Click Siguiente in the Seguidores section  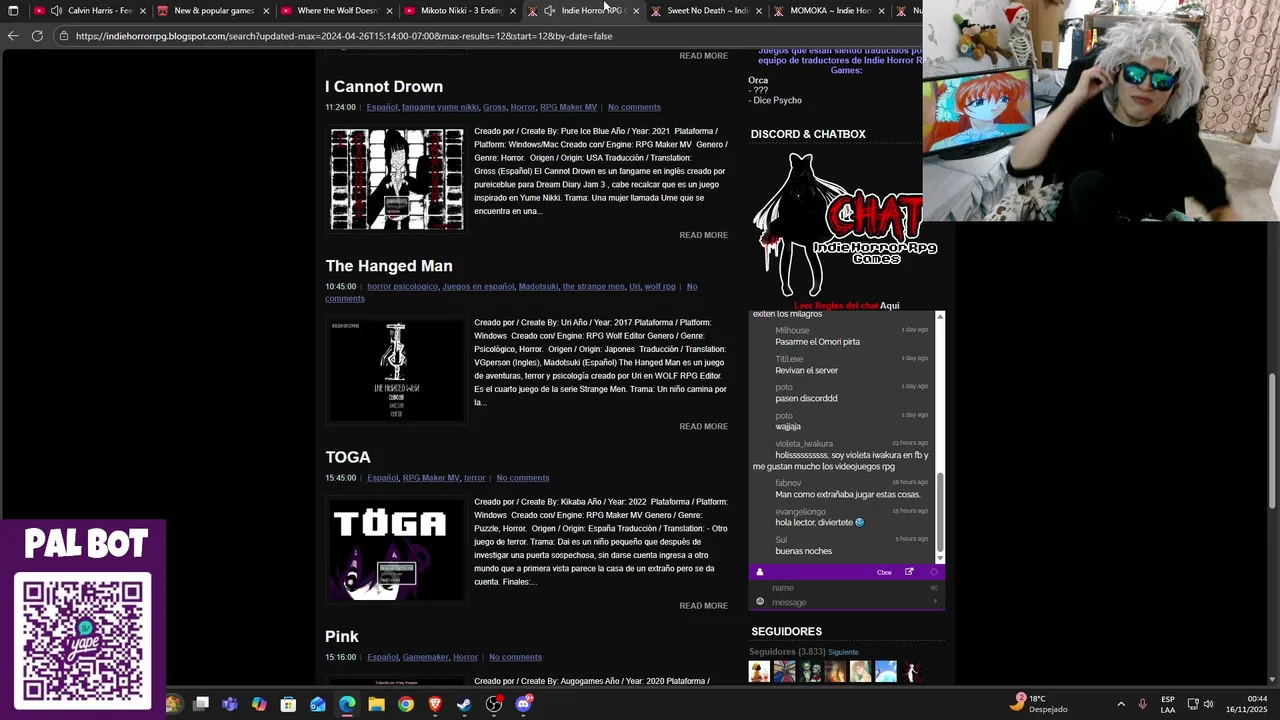(843, 652)
